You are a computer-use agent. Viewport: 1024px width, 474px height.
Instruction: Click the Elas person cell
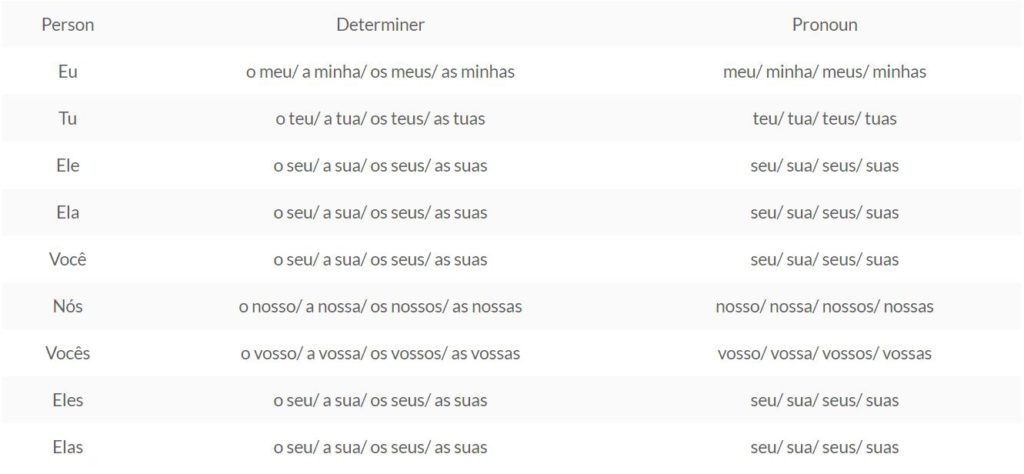(68, 447)
